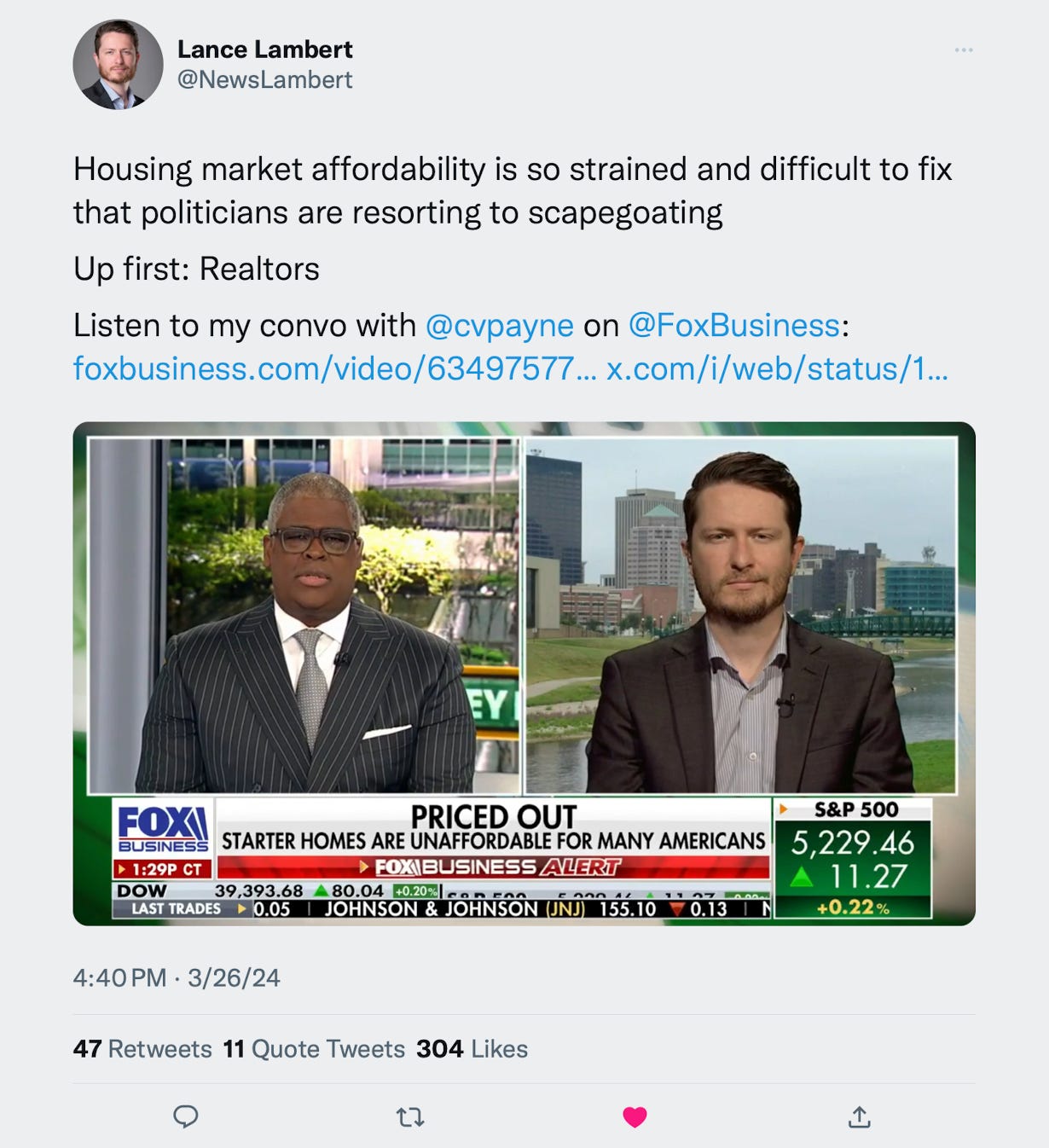Open the foxbusiness.com video link
1049x1148 pixels.
point(334,368)
